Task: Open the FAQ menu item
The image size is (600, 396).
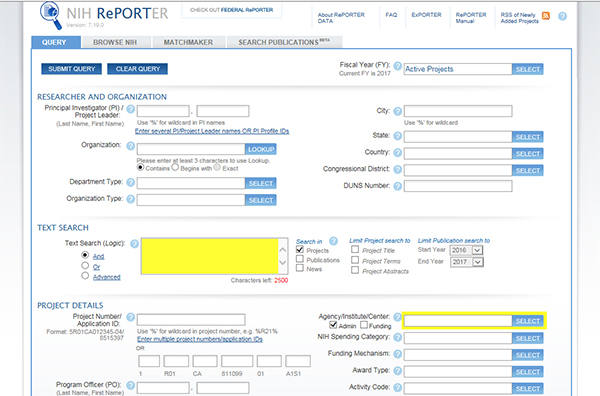Action: [x=391, y=15]
